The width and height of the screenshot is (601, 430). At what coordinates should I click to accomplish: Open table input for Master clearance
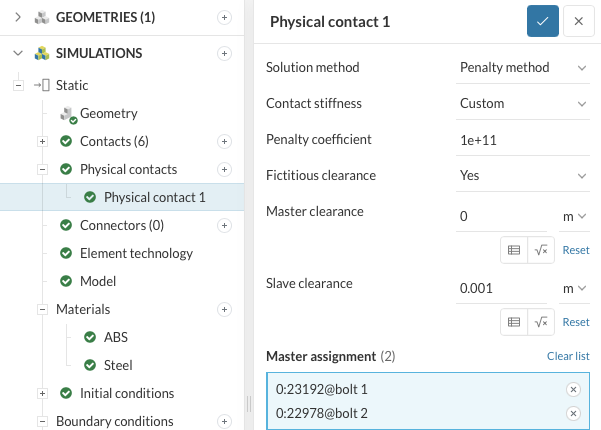514,250
